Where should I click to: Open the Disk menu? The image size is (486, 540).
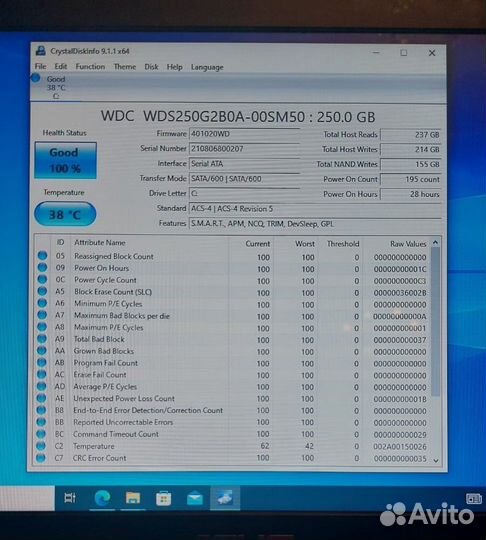151,67
